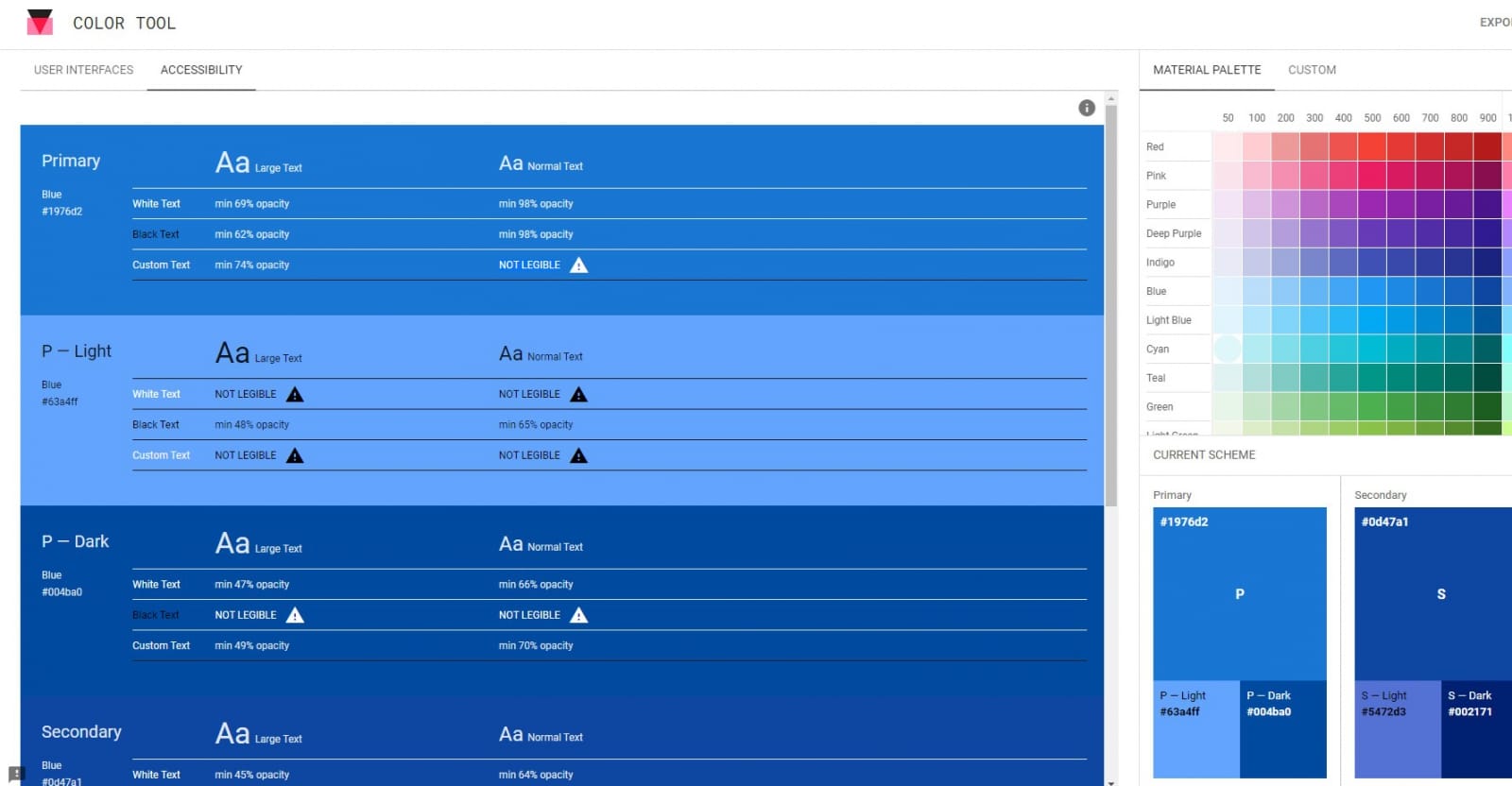
Task: Click P-Light White Text large-text warning icon
Action: (295, 394)
